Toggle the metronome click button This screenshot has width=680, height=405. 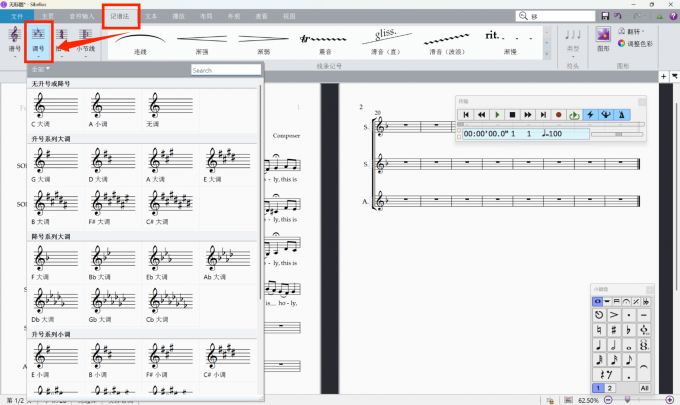coord(622,114)
